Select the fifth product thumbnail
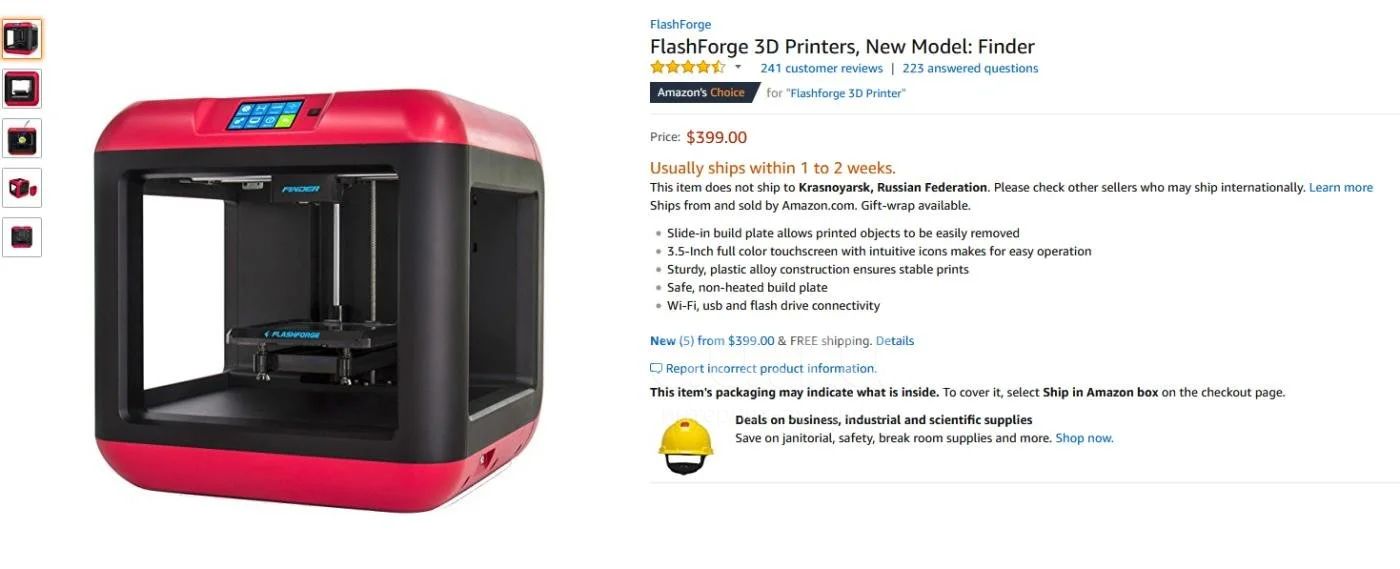 coord(21,237)
